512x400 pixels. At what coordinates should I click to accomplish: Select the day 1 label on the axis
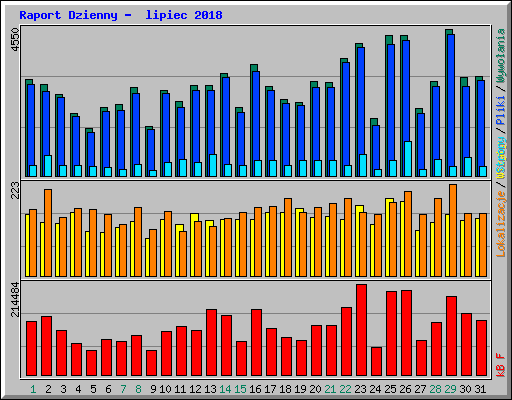[33, 389]
